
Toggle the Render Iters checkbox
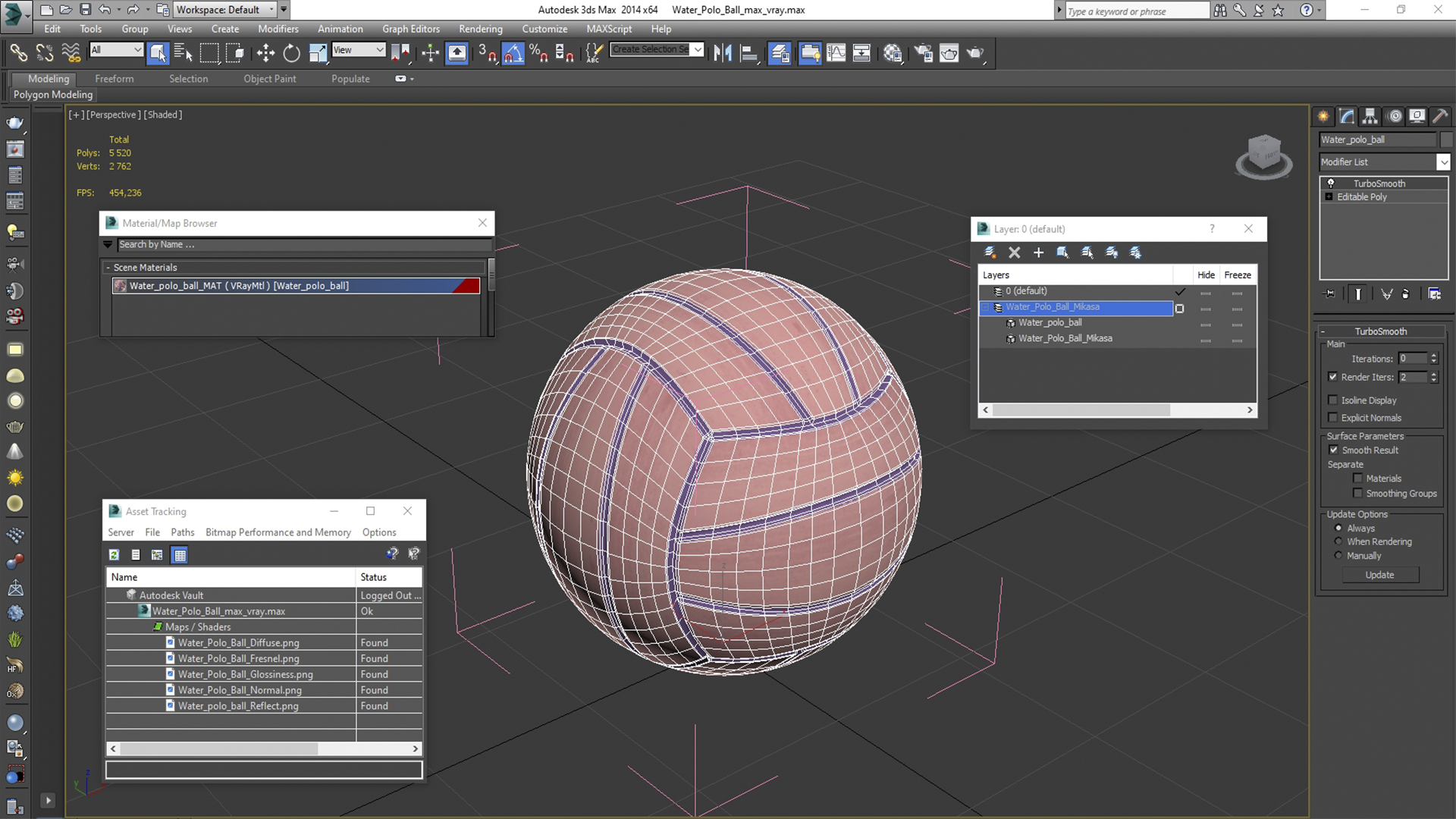[1333, 377]
